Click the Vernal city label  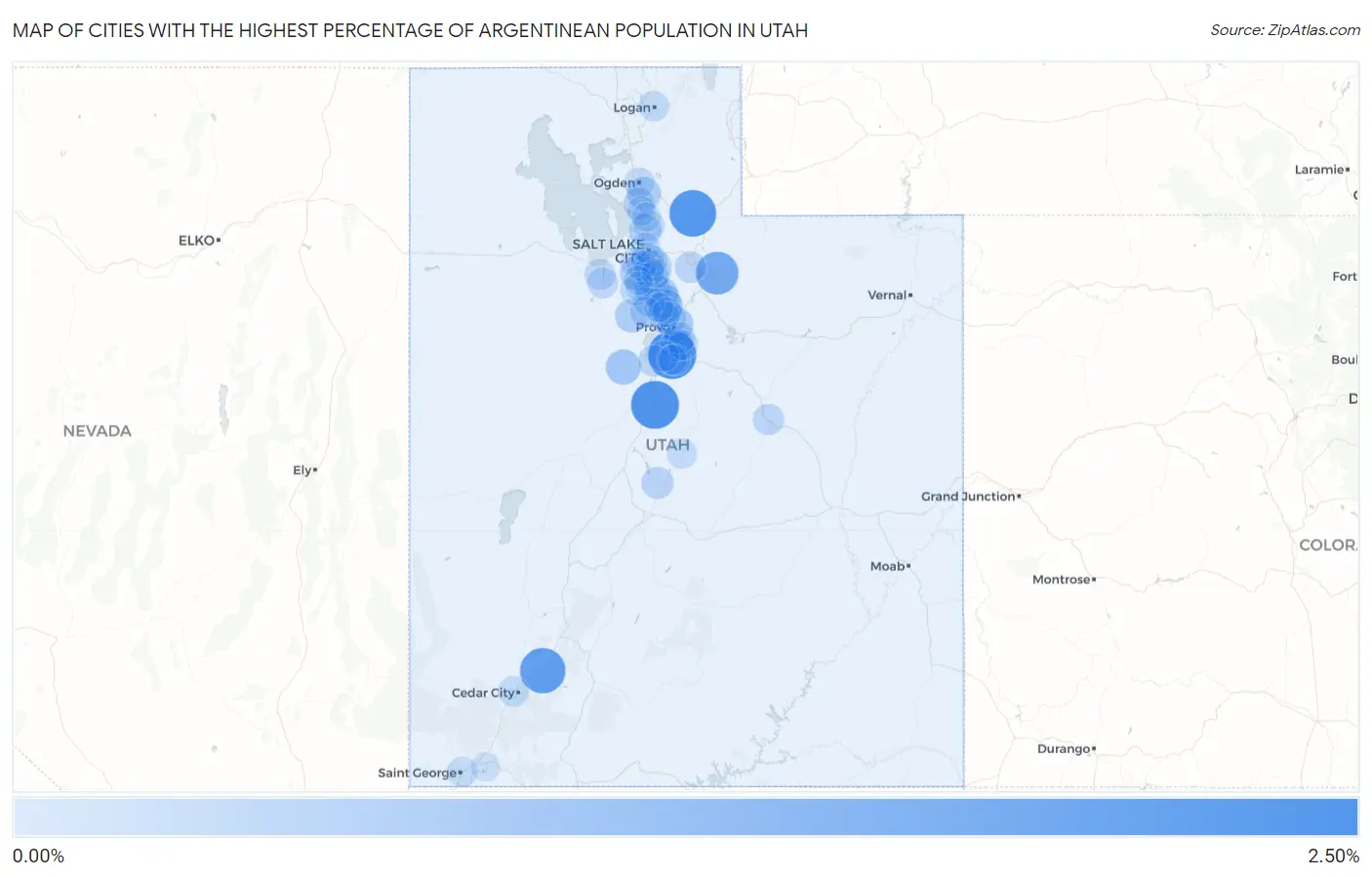click(x=887, y=295)
